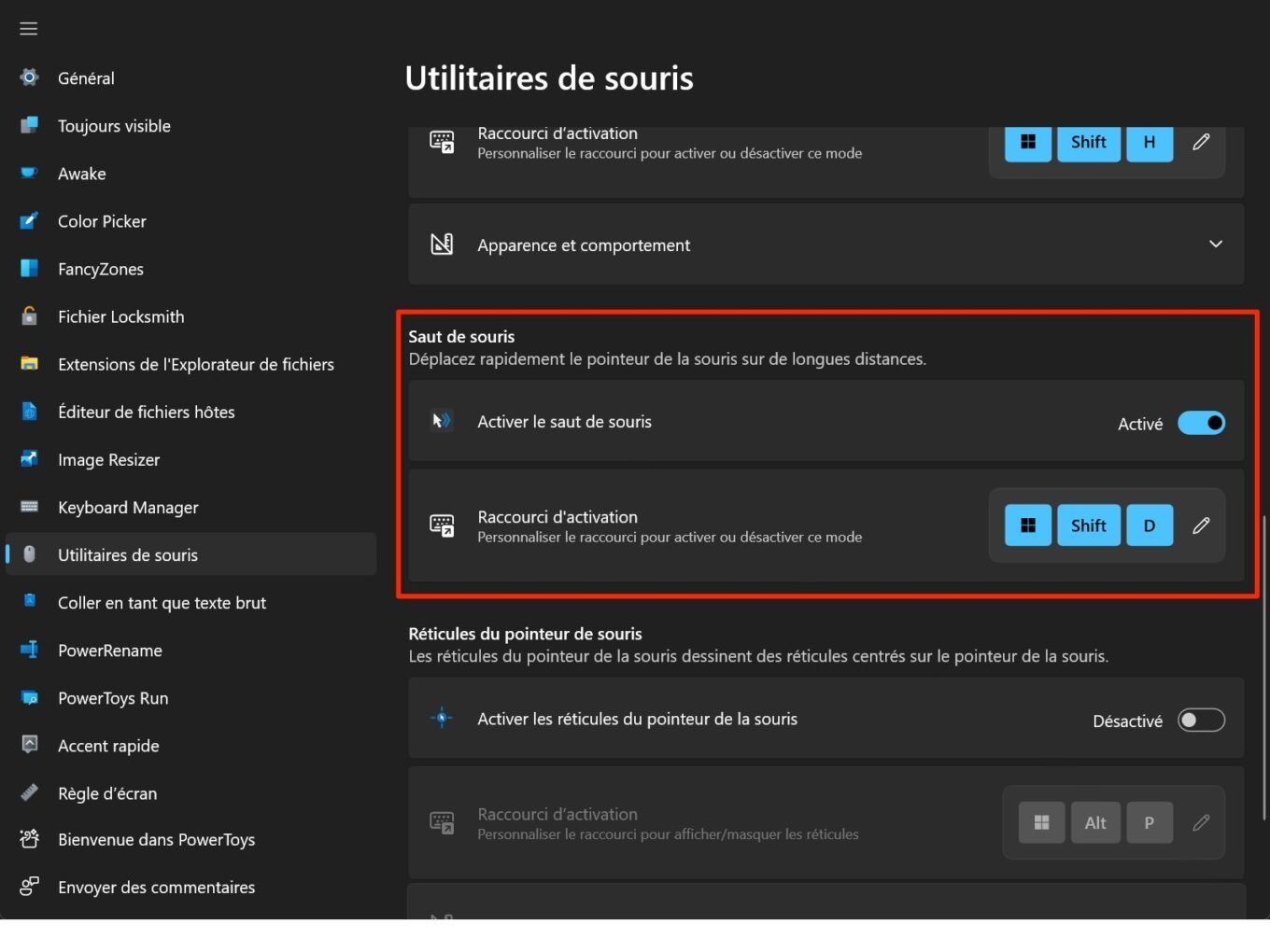Open Color Picker settings
This screenshot has width=1270, height=952.
click(190, 220)
